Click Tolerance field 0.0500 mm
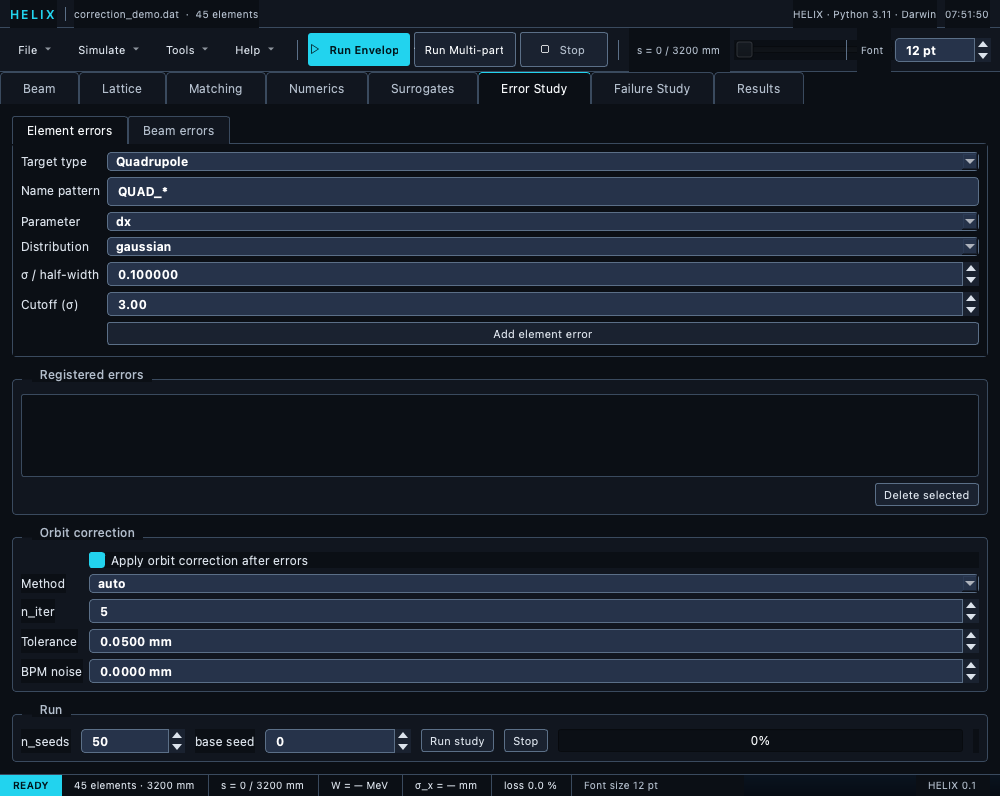The height and width of the screenshot is (796, 1000). (526, 641)
